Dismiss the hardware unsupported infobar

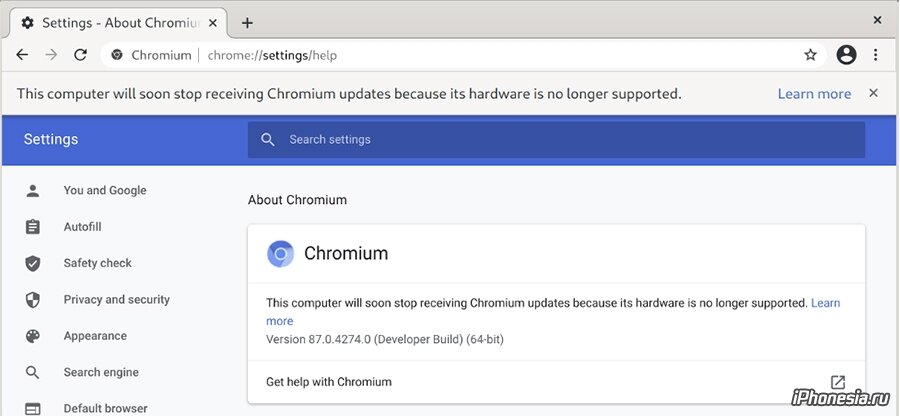tap(873, 93)
